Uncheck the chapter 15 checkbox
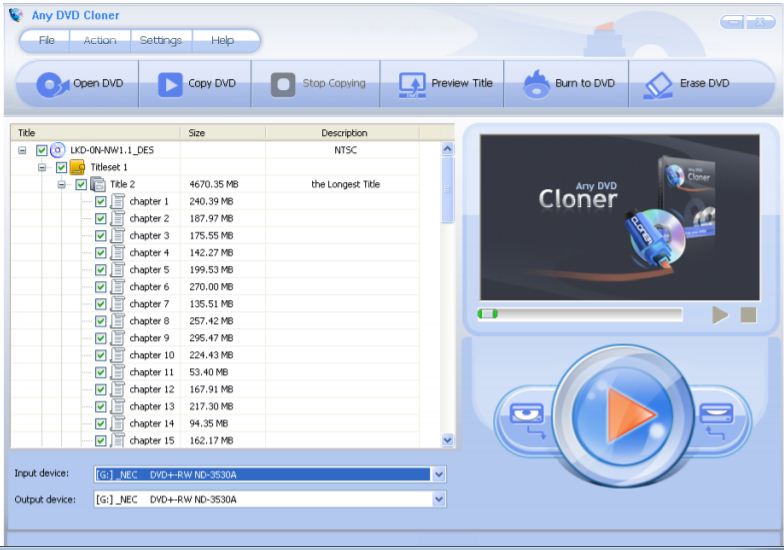This screenshot has height=550, width=784. tap(100, 440)
